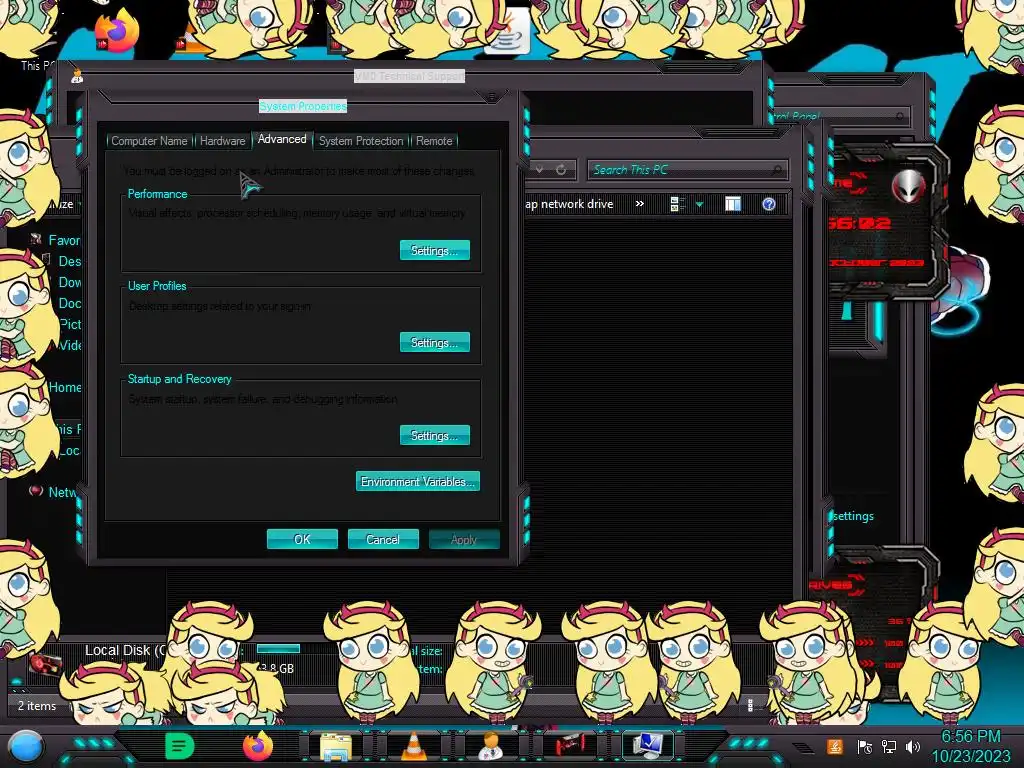Image resolution: width=1024 pixels, height=768 pixels.
Task: Open network tray icon
Action: click(x=889, y=747)
